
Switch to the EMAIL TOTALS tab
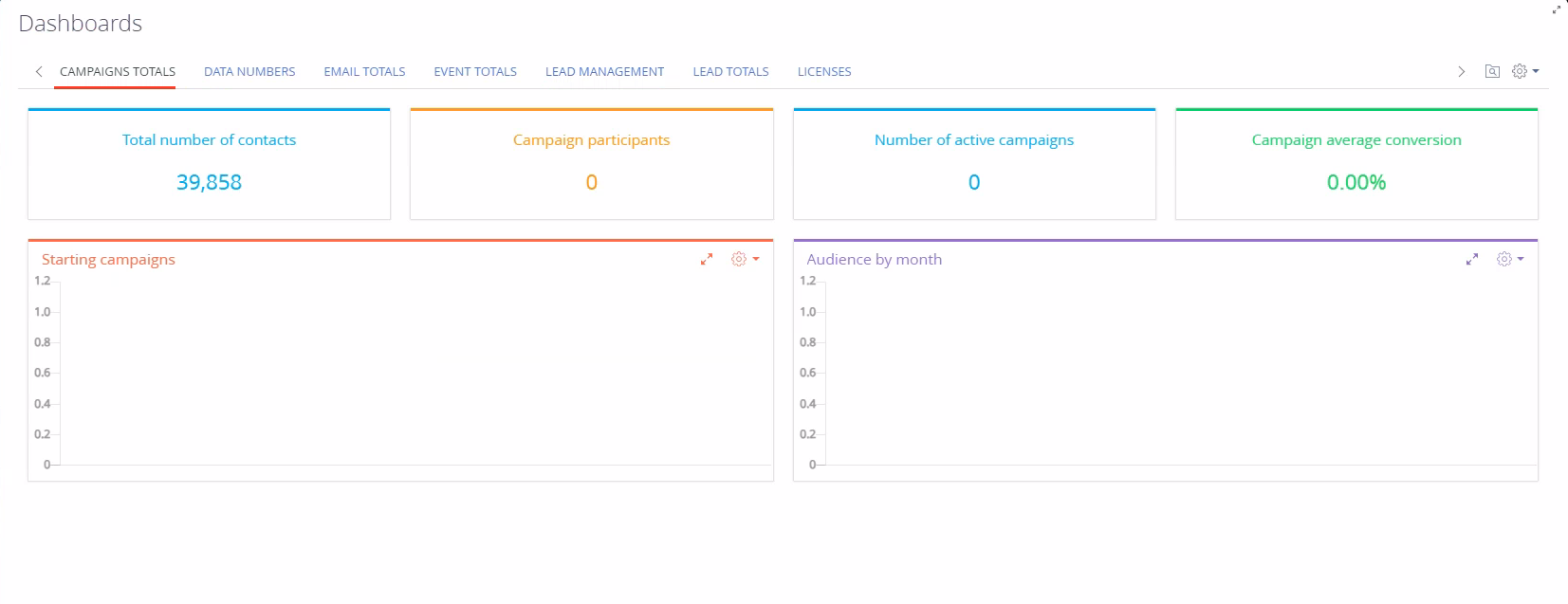click(364, 71)
